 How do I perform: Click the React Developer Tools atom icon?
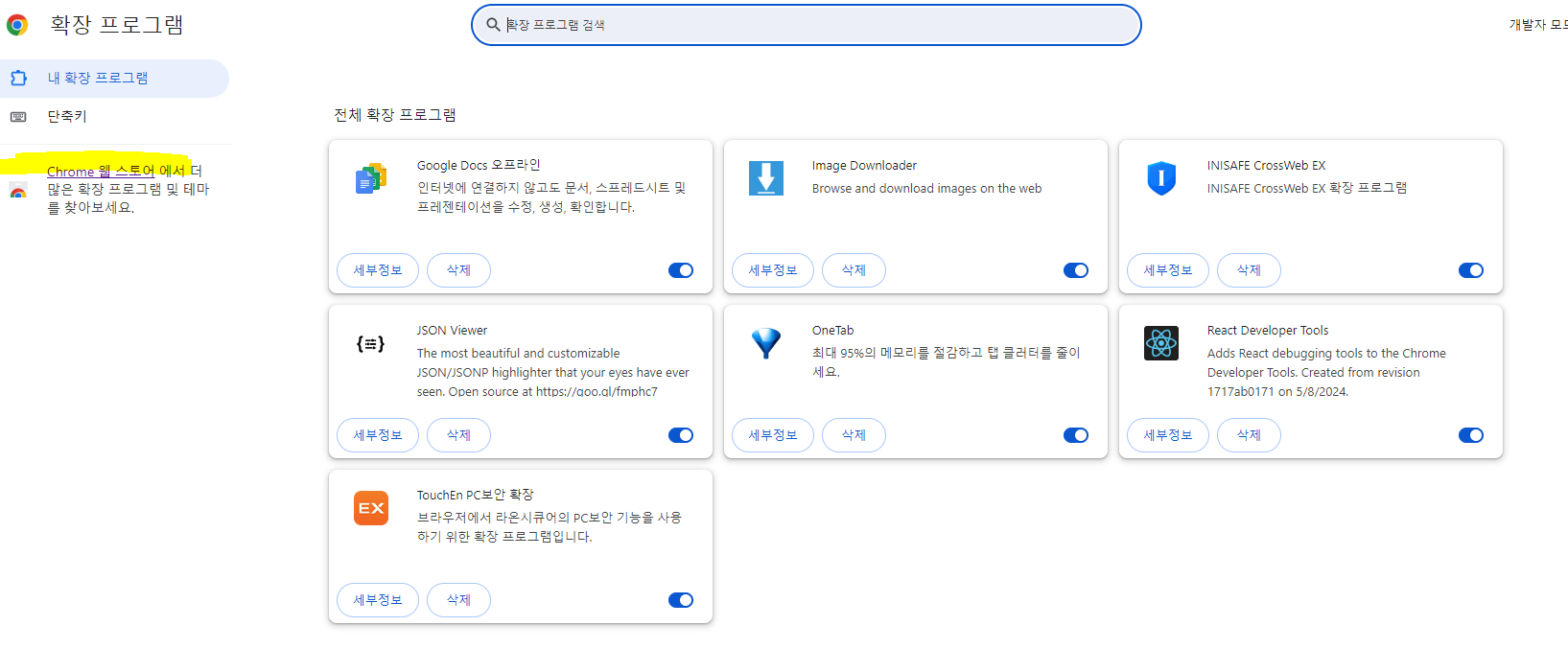pyautogui.click(x=1161, y=343)
